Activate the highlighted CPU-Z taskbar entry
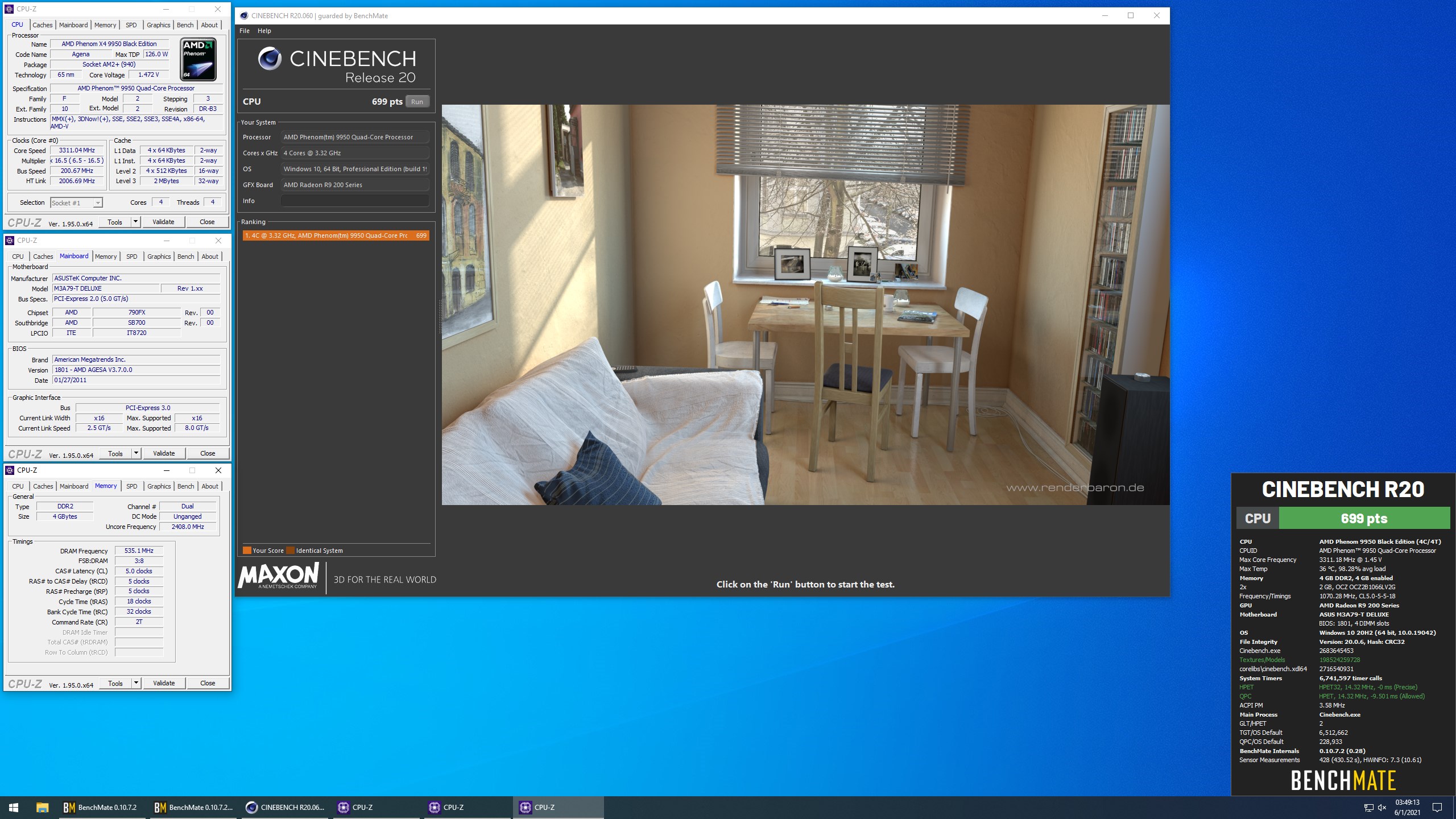 [x=557, y=807]
